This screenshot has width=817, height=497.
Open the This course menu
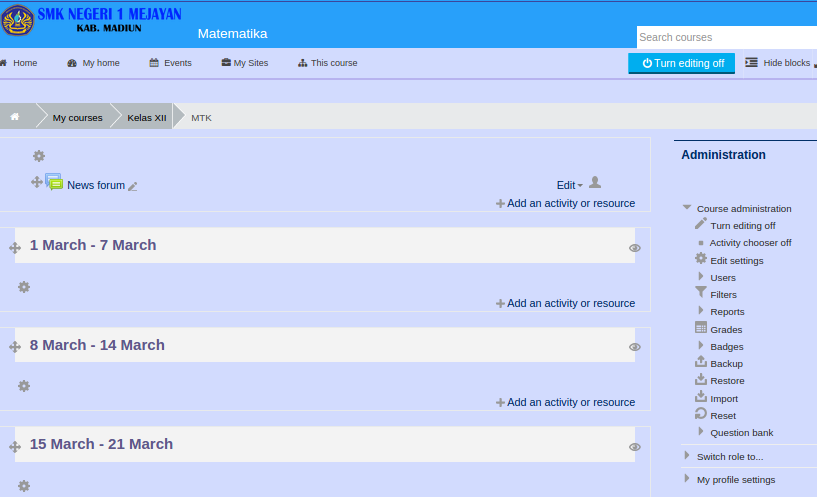pyautogui.click(x=328, y=63)
